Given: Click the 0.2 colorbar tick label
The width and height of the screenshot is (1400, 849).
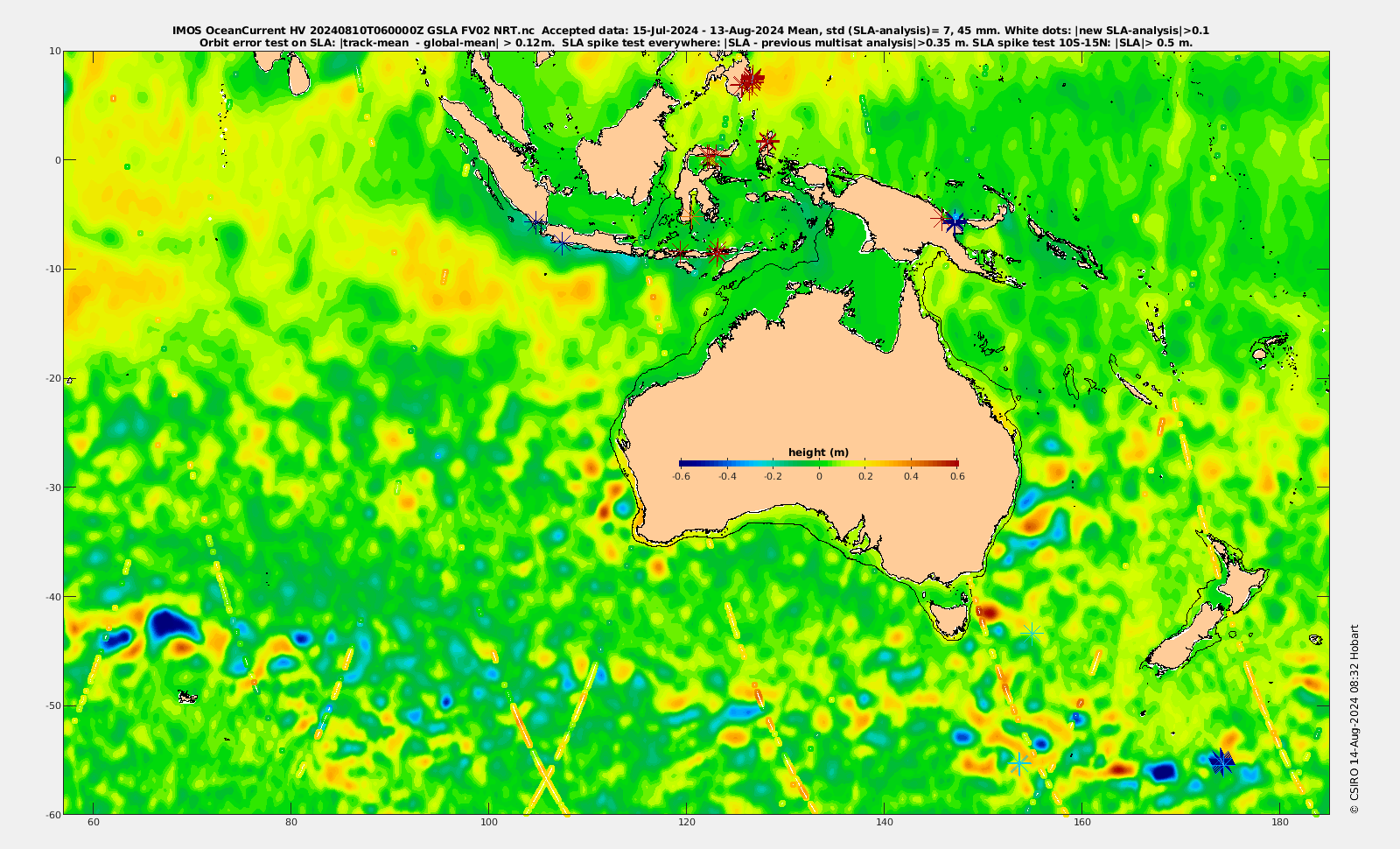Looking at the screenshot, I should click(x=865, y=476).
